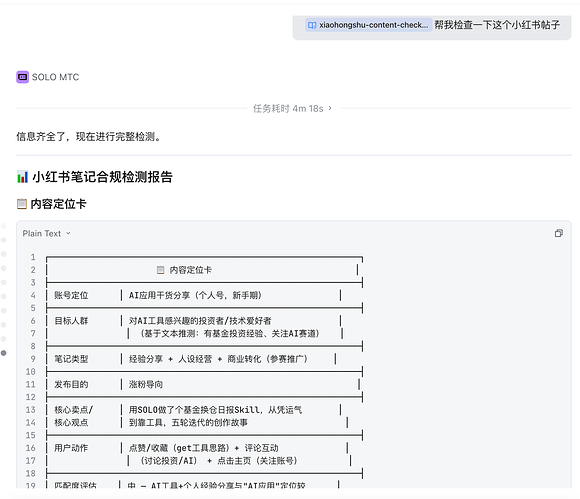Click the 涨粉导向 value on line 11

click(x=146, y=384)
